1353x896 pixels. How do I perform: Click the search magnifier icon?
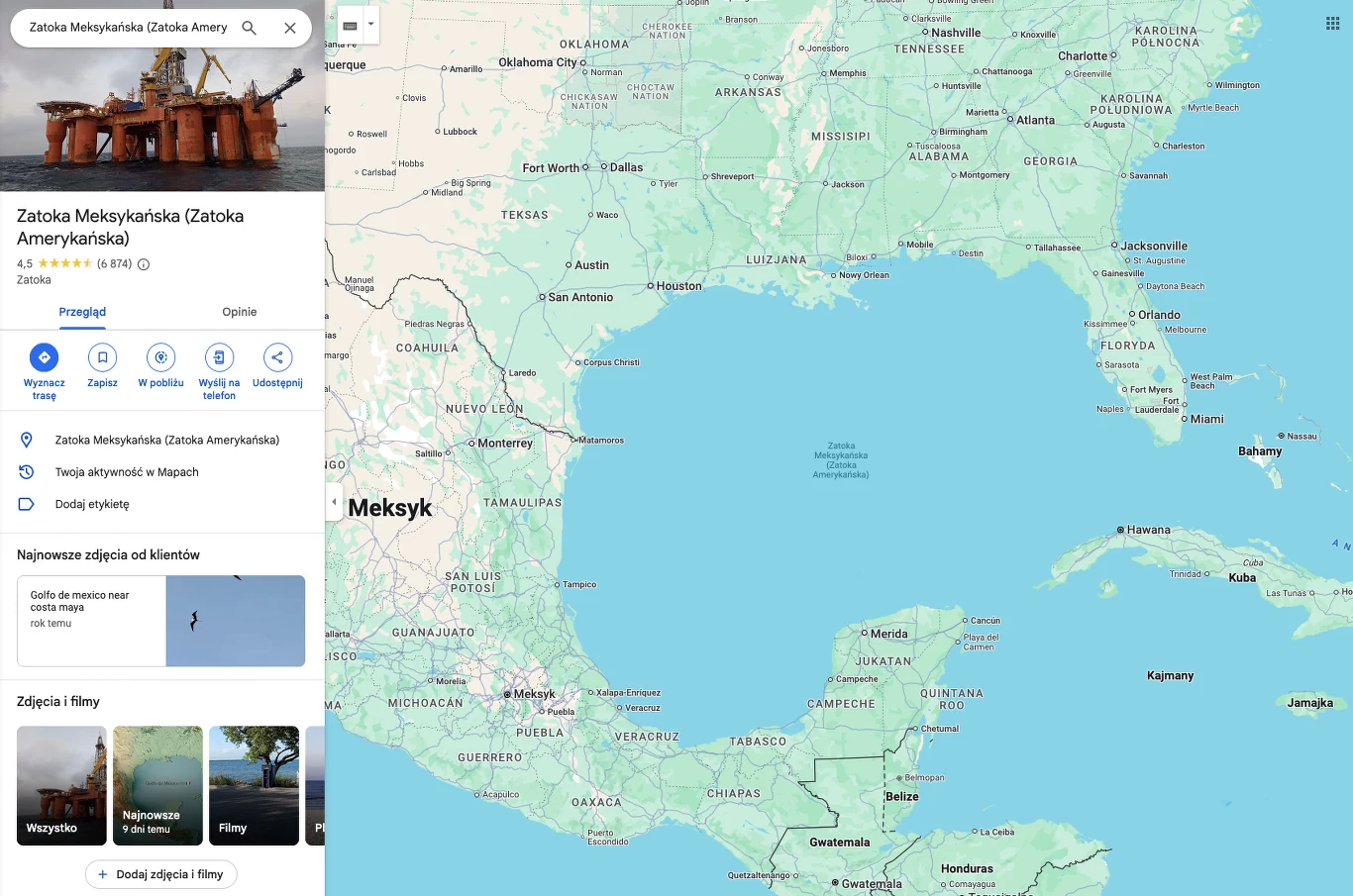click(250, 28)
